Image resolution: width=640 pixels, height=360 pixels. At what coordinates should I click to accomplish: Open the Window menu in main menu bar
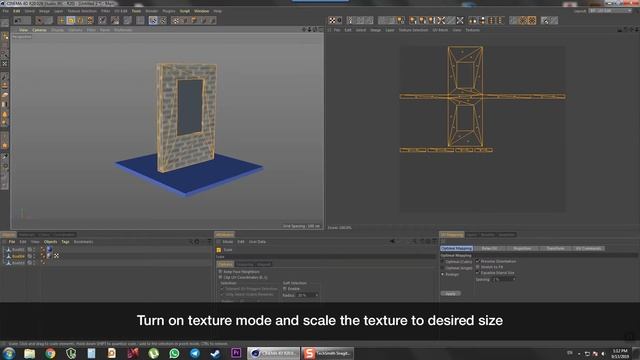202,11
